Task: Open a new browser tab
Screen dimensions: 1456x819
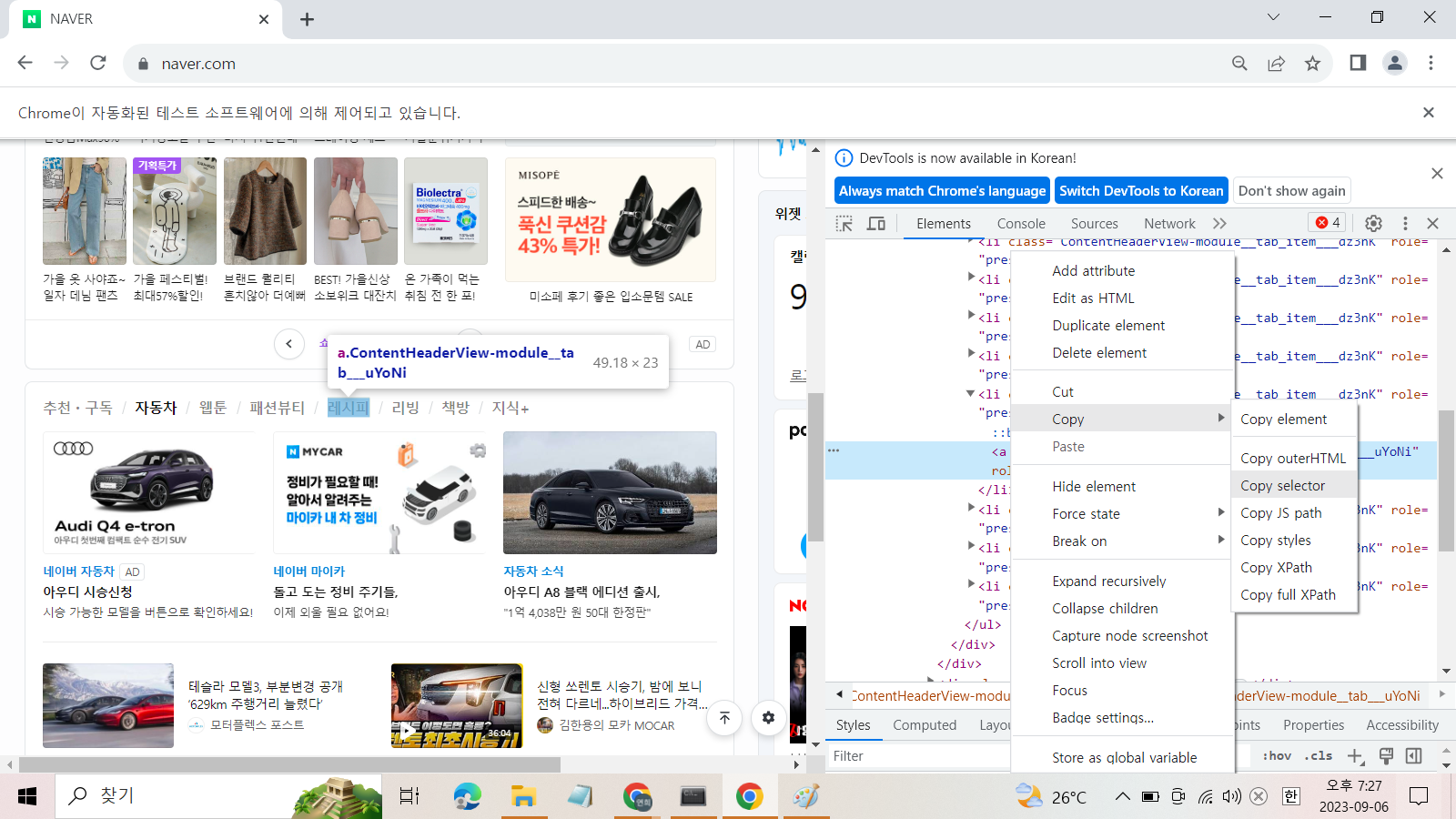Action: 307,19
